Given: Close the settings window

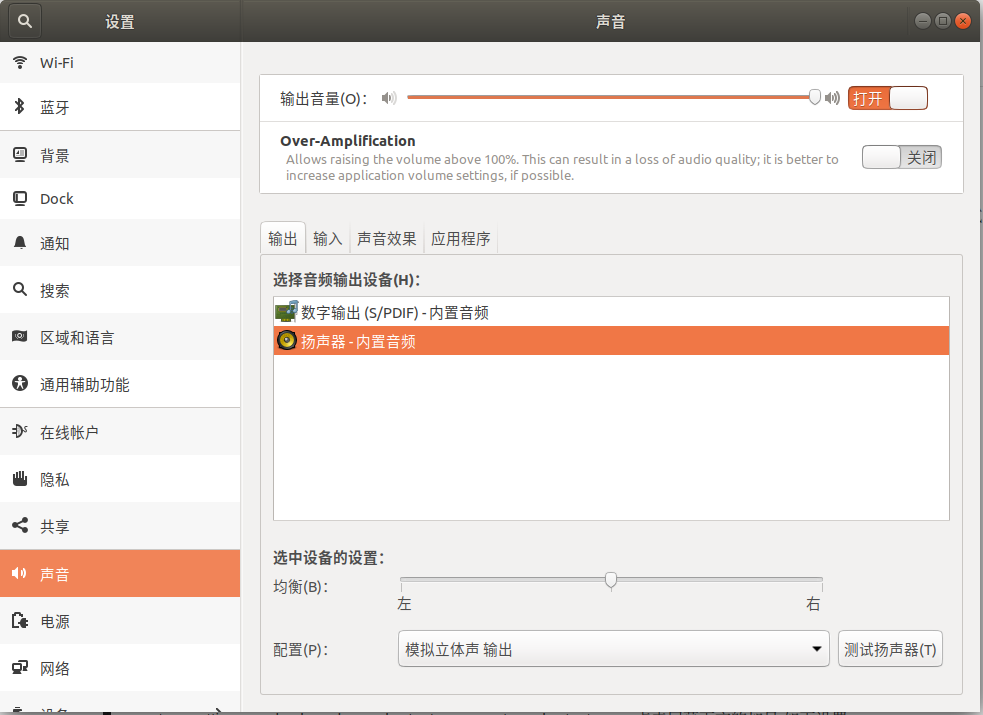Looking at the screenshot, I should click(963, 21).
